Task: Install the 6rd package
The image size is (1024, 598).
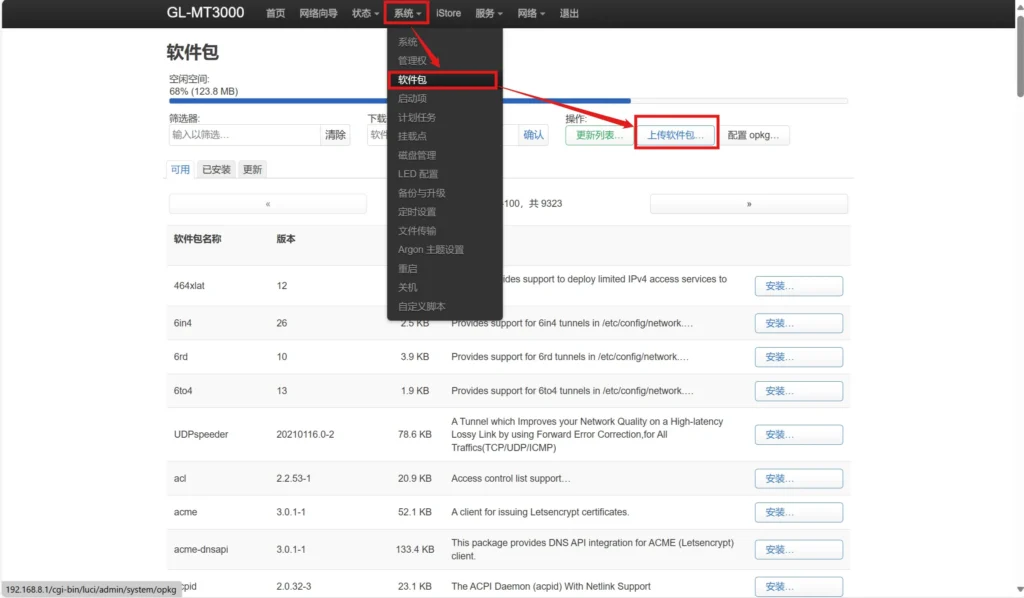Action: click(x=799, y=357)
